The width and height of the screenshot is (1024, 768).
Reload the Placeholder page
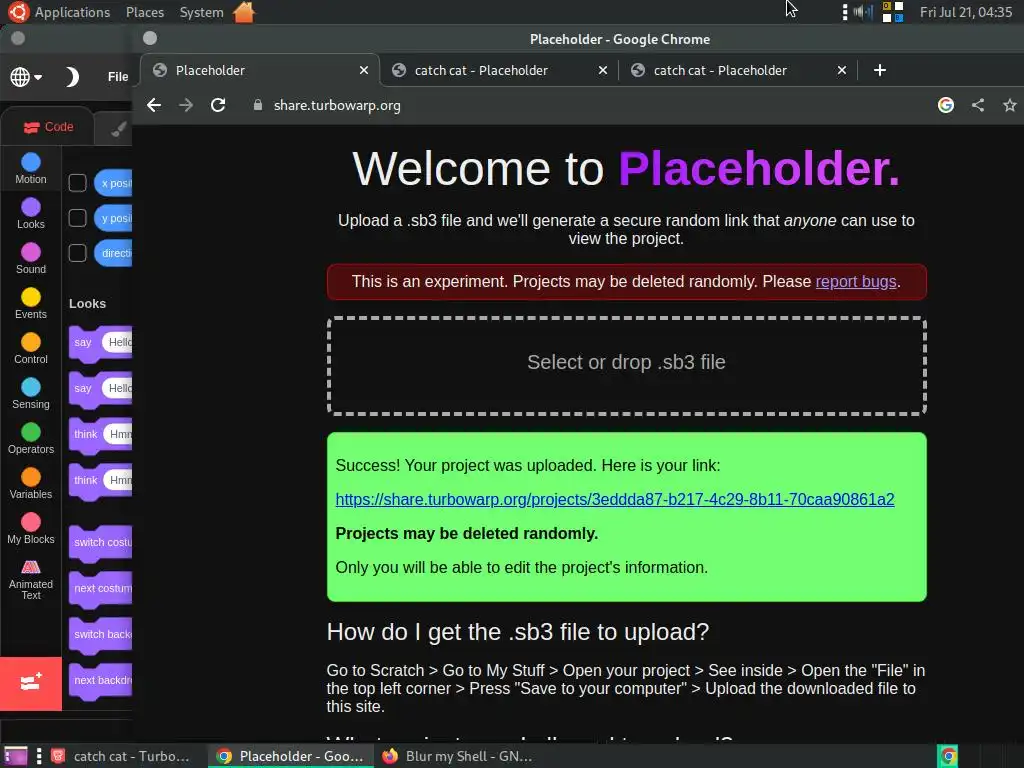218,105
